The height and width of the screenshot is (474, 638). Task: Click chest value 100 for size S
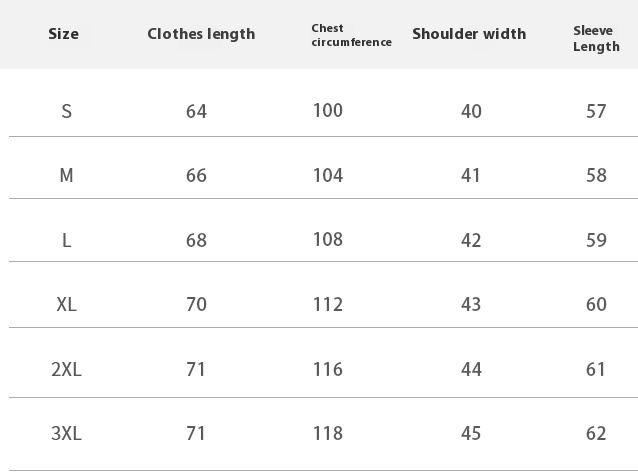(328, 110)
